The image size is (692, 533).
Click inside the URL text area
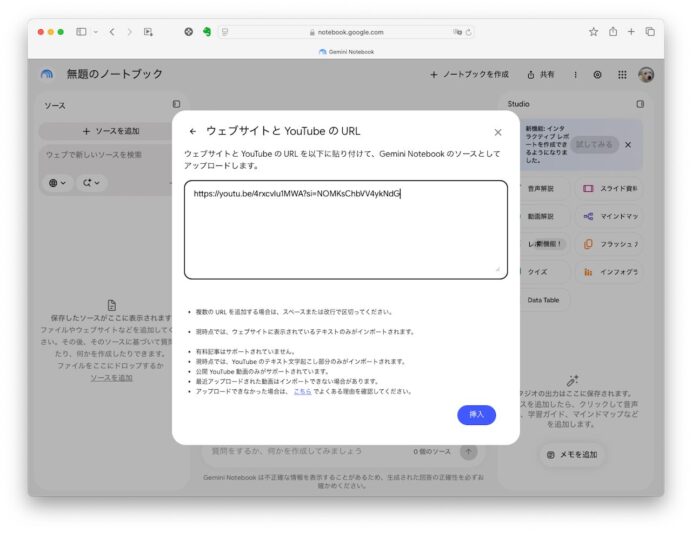[346, 229]
